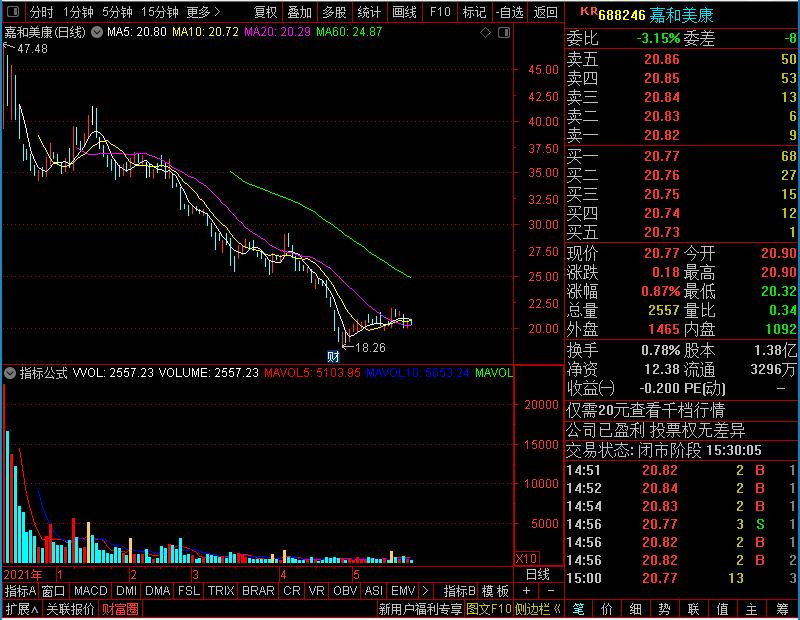The height and width of the screenshot is (620, 800).
Task: Toggle the panel icon right of the diamond
Action: coord(504,33)
